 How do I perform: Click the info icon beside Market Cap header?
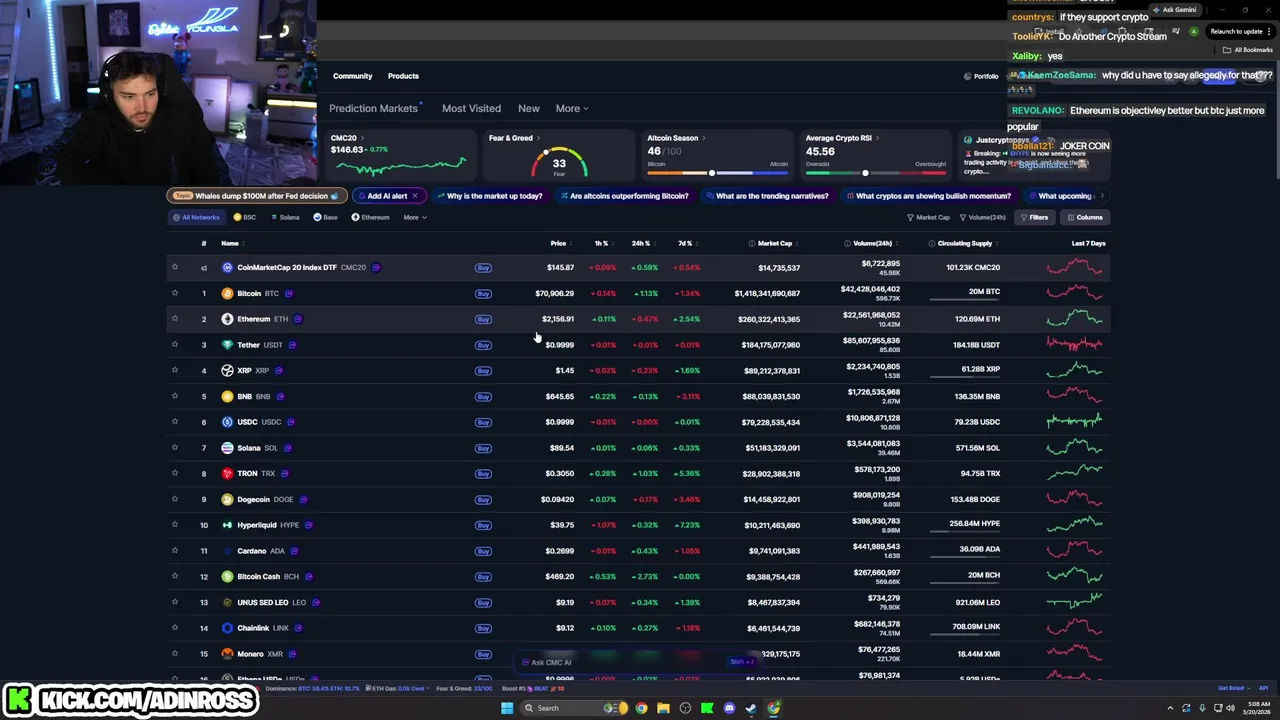[x=751, y=243]
